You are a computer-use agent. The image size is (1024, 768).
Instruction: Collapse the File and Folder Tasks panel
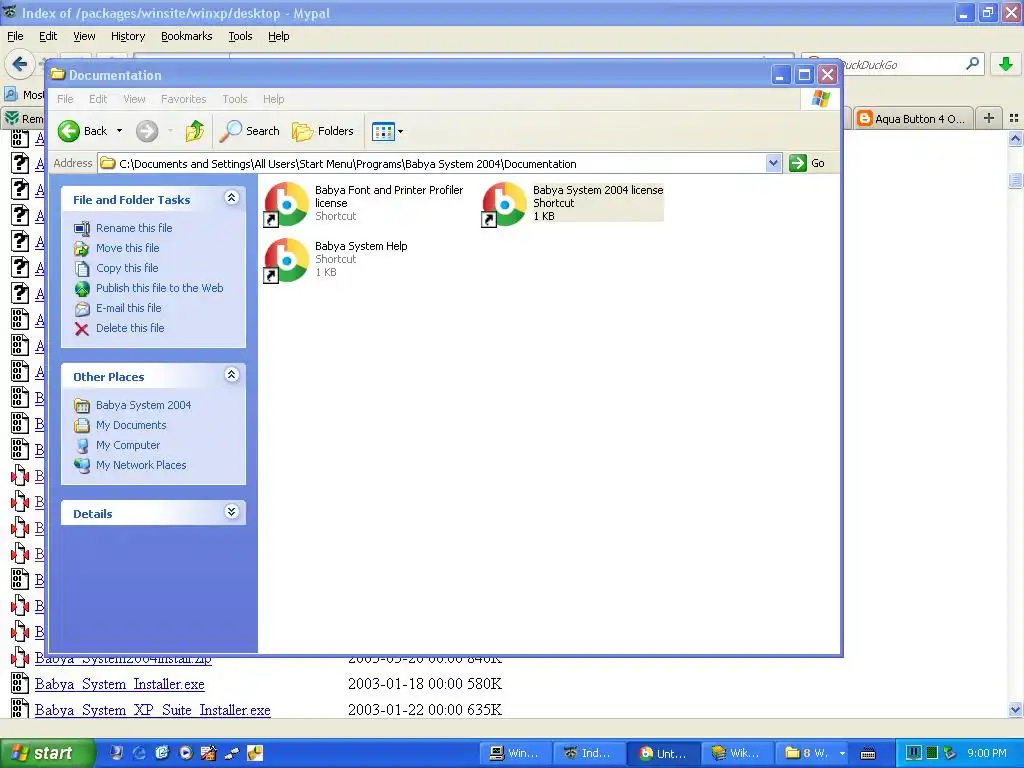231,198
